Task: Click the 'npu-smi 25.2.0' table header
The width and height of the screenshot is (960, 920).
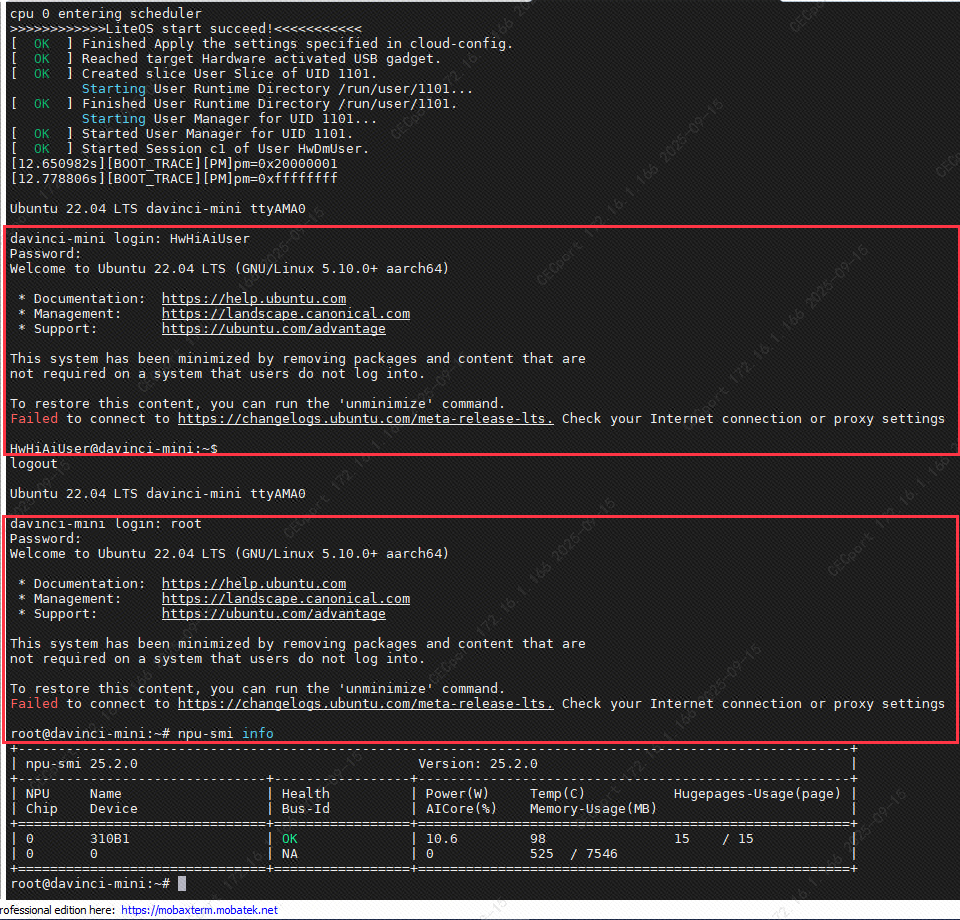Action: (81, 764)
